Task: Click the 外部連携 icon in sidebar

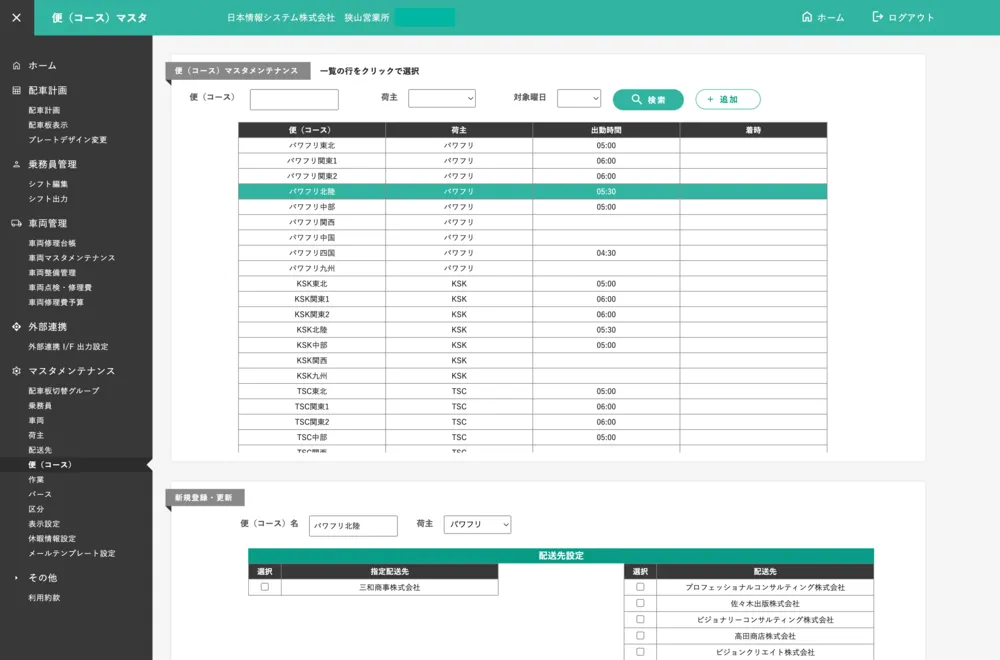Action: point(16,327)
